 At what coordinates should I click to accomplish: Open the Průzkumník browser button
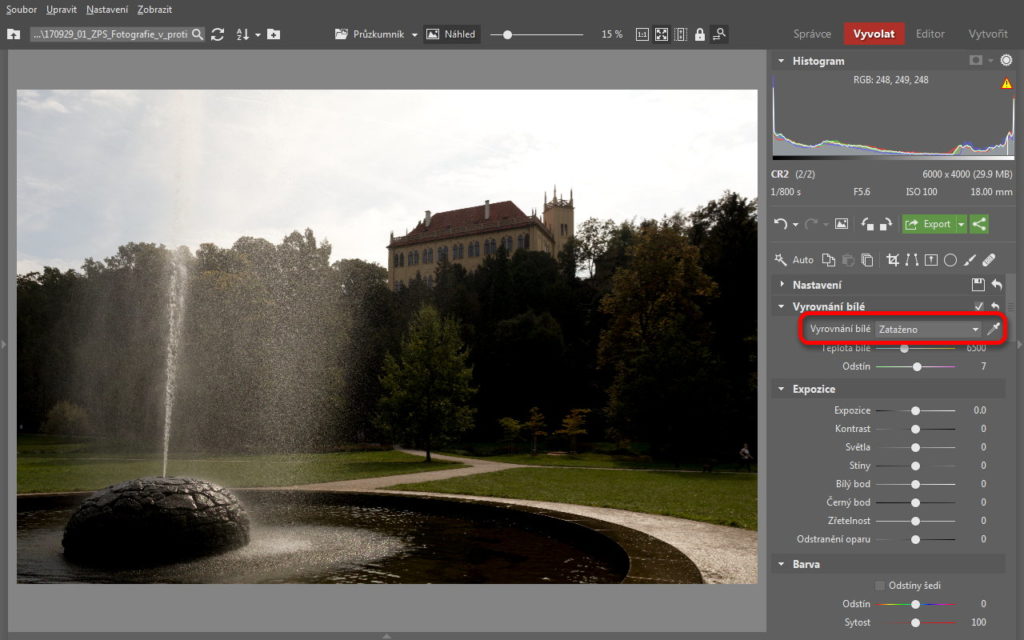(x=370, y=34)
